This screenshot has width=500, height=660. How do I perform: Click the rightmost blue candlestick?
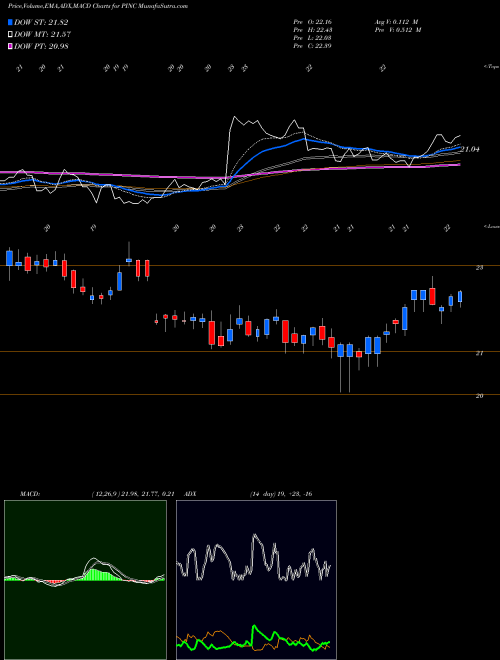tap(460, 297)
